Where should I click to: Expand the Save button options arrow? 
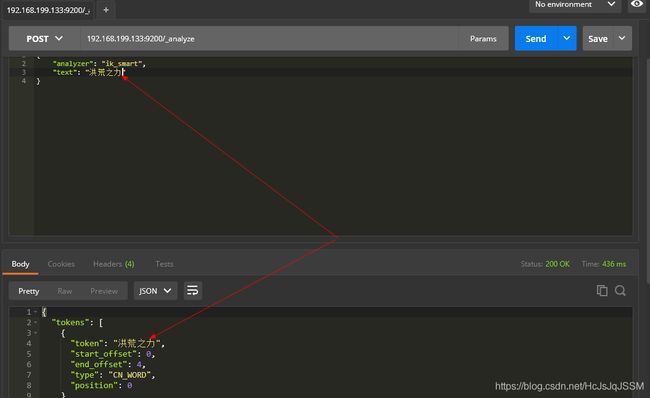(622, 39)
